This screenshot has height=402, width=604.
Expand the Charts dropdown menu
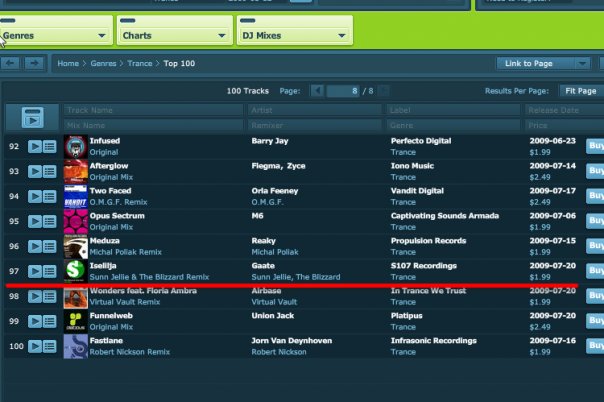coord(172,36)
